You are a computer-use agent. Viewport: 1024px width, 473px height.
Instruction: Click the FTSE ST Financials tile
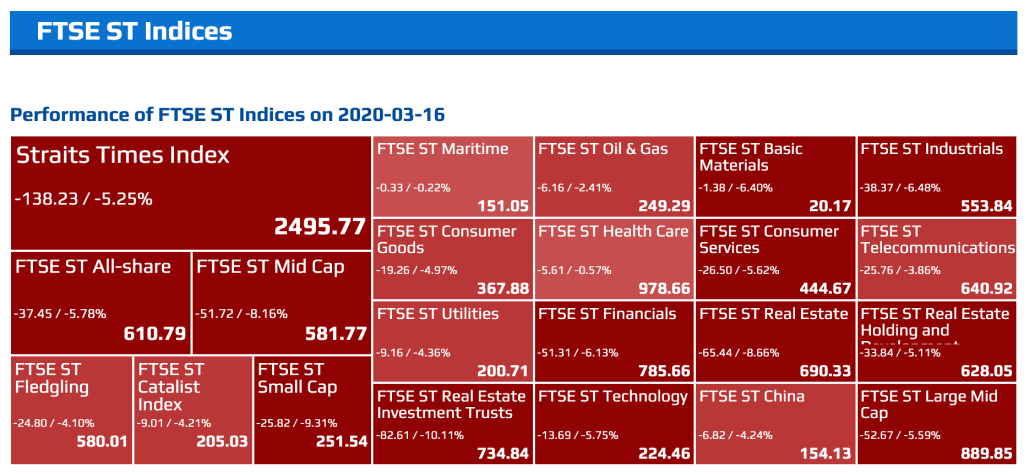point(614,341)
